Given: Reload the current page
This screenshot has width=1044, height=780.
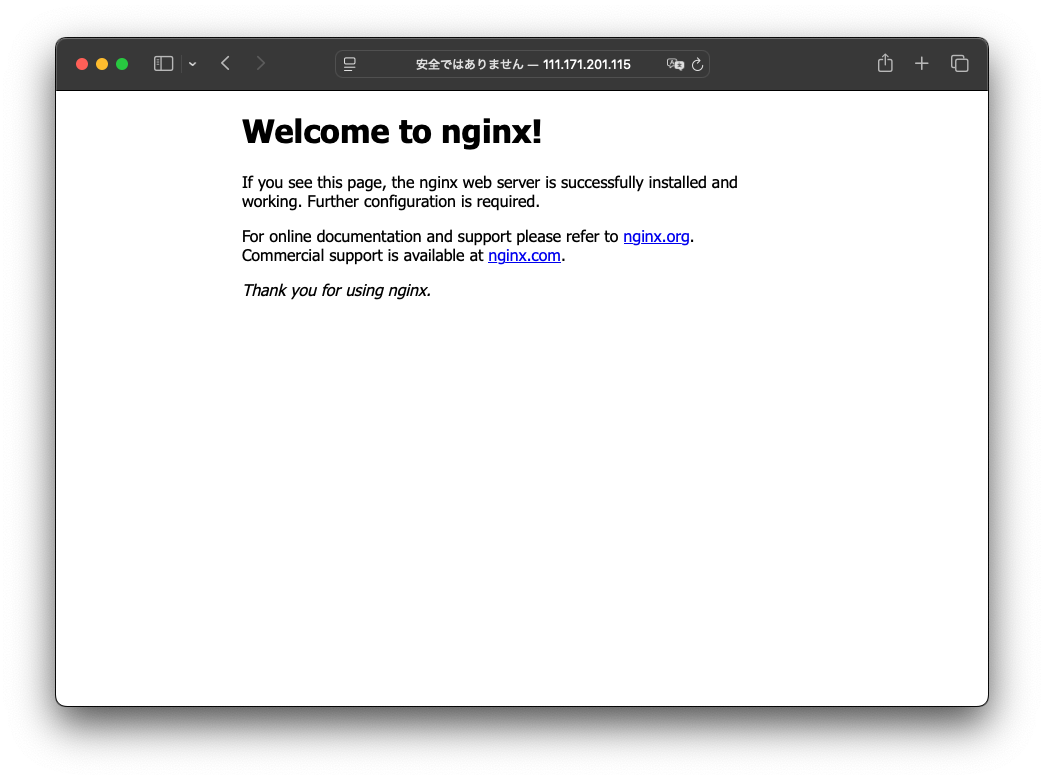Looking at the screenshot, I should point(699,63).
